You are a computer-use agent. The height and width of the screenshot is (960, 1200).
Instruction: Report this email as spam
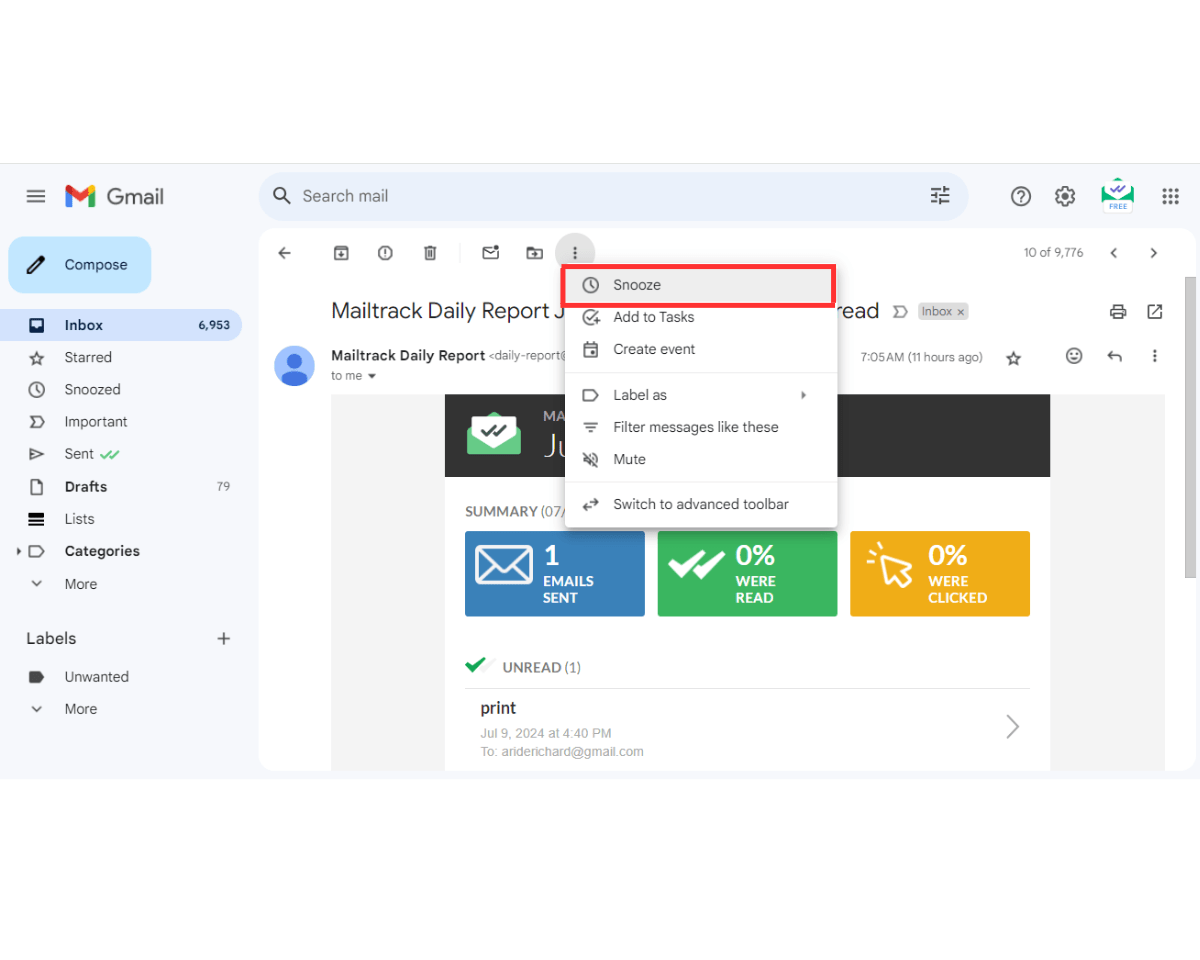385,253
